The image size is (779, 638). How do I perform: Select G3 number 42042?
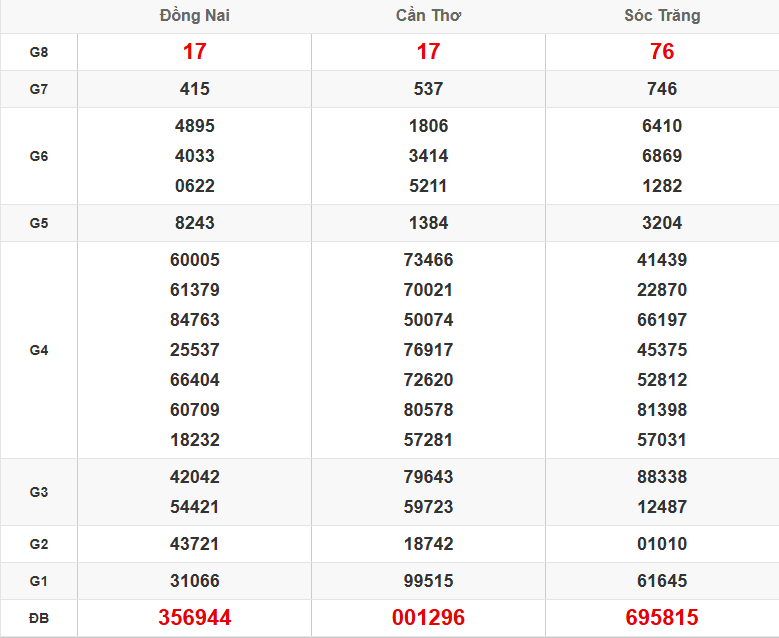(x=194, y=477)
